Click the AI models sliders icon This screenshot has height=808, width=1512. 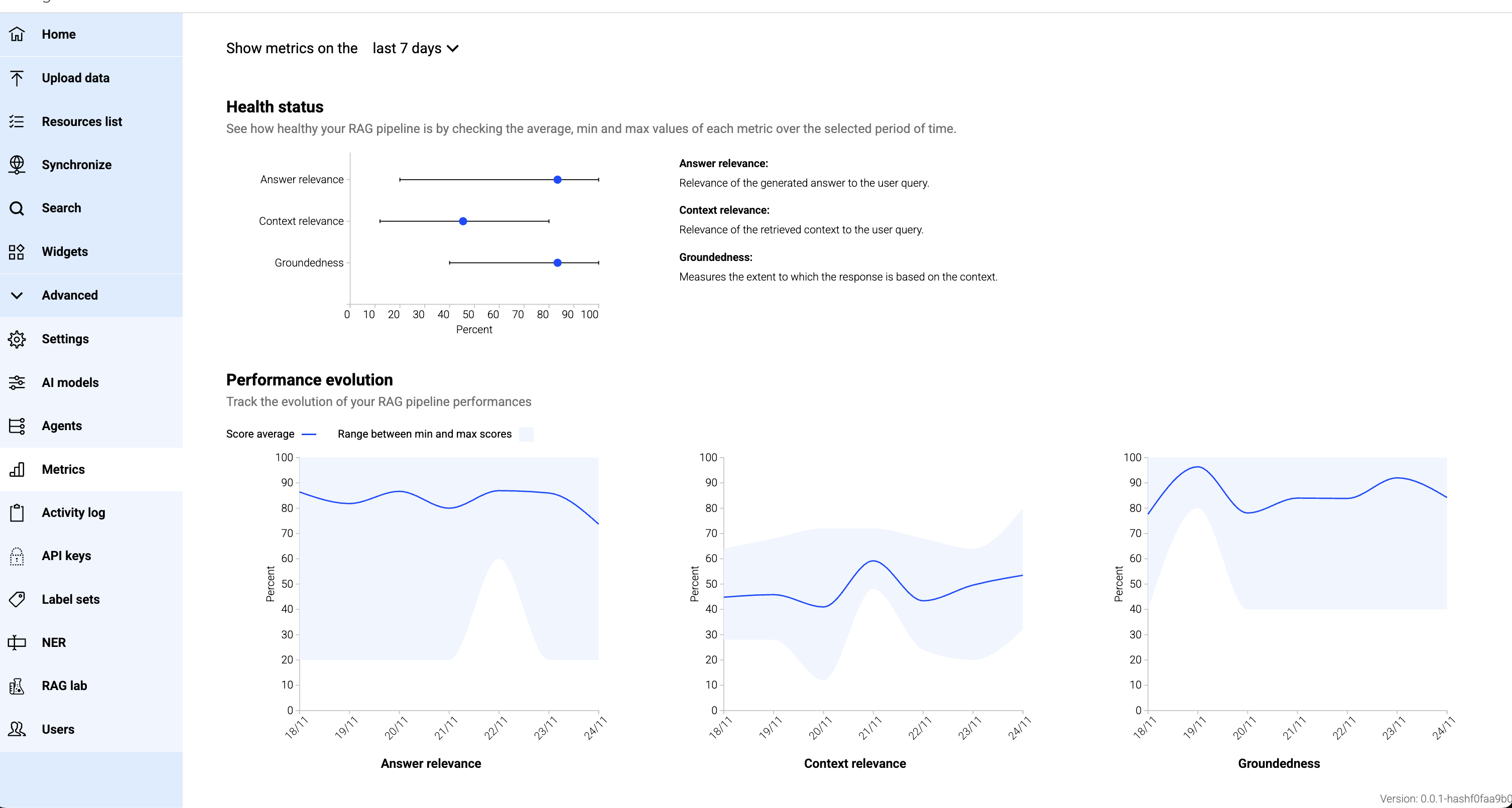tap(17, 382)
